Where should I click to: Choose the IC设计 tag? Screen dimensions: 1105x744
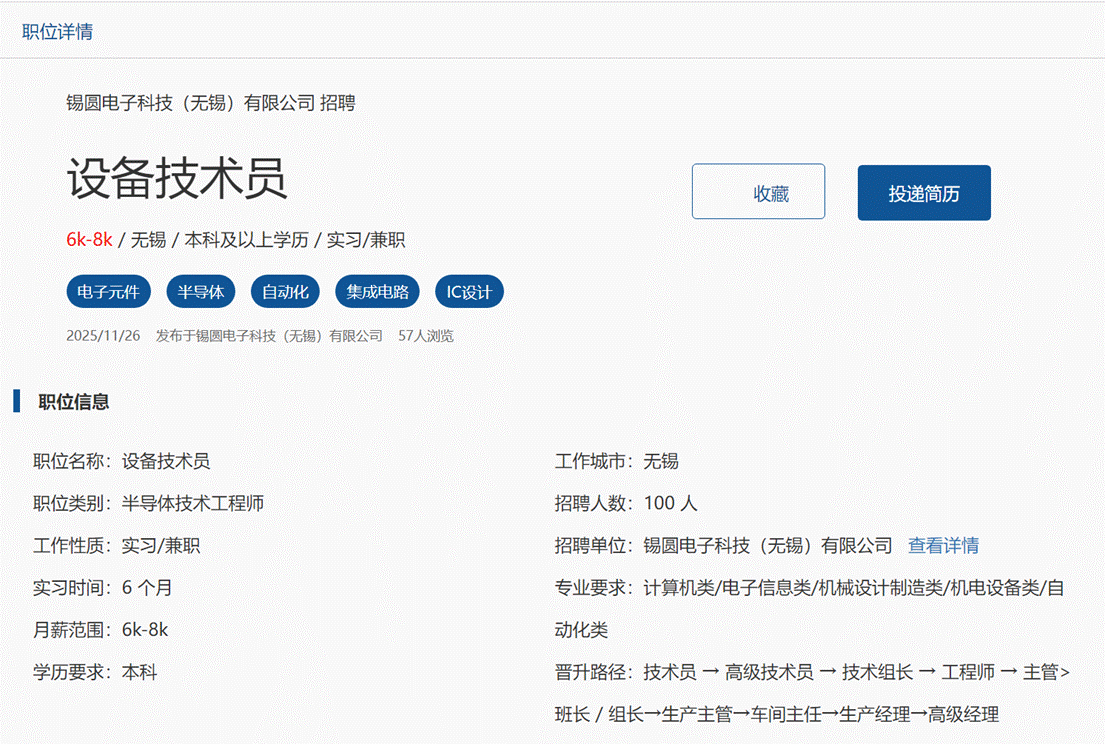coord(469,293)
